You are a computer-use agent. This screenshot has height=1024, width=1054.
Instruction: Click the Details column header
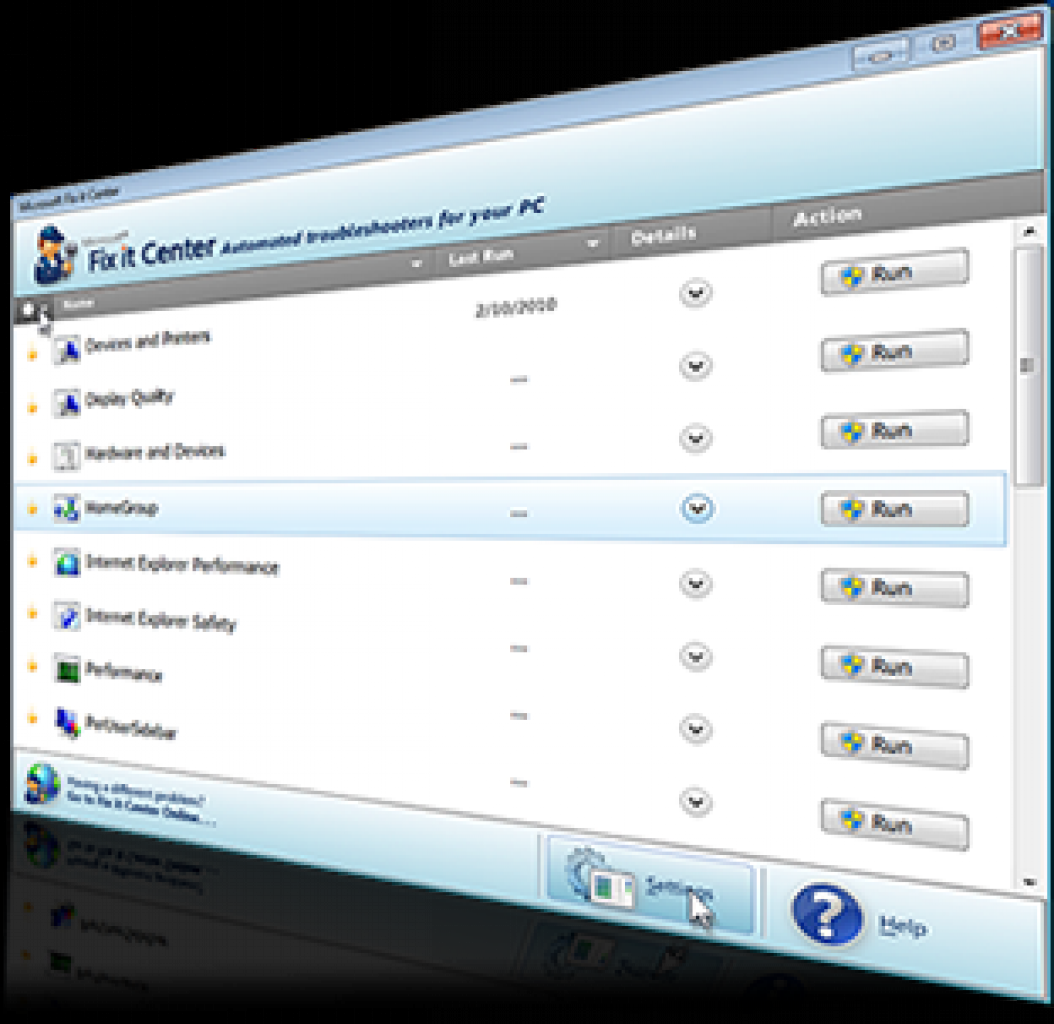tap(663, 235)
